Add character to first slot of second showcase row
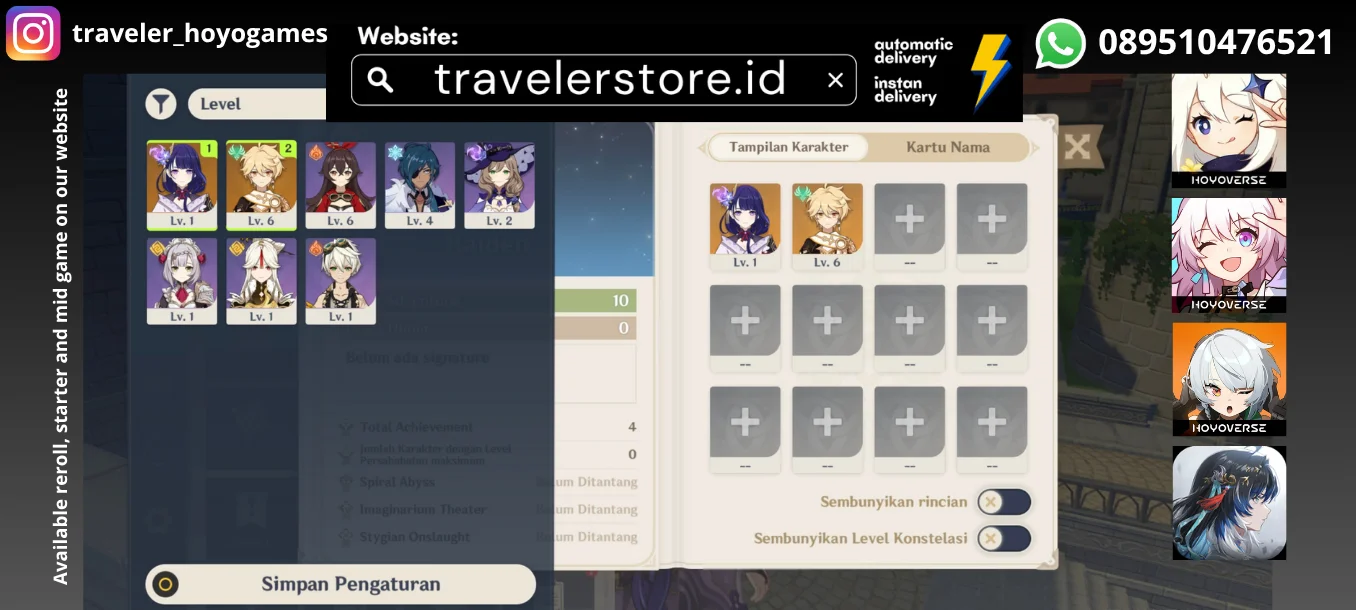Viewport: 1356px width, 610px height. pyautogui.click(x=745, y=328)
